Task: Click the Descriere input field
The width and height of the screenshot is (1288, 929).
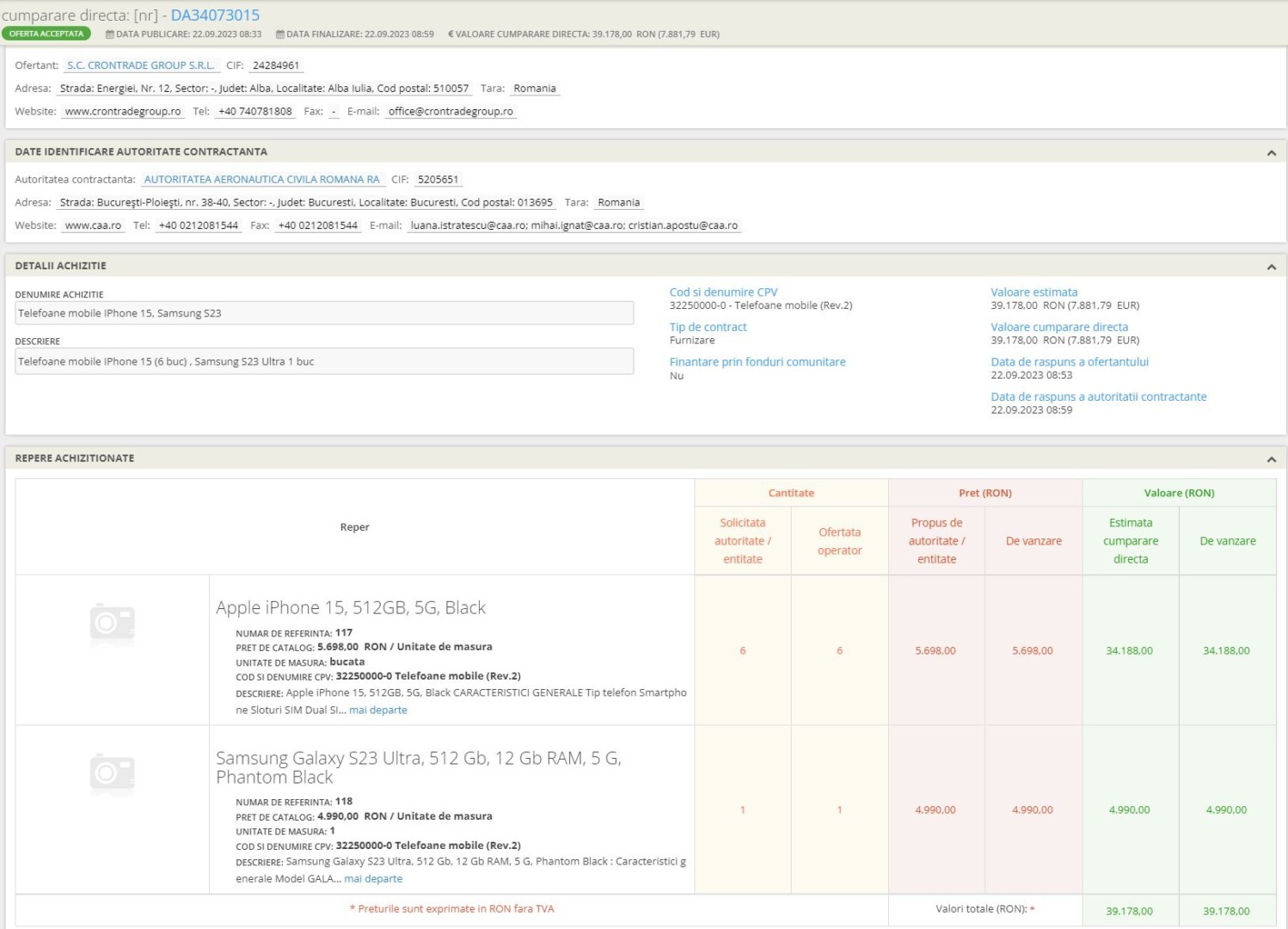Action: (x=324, y=361)
